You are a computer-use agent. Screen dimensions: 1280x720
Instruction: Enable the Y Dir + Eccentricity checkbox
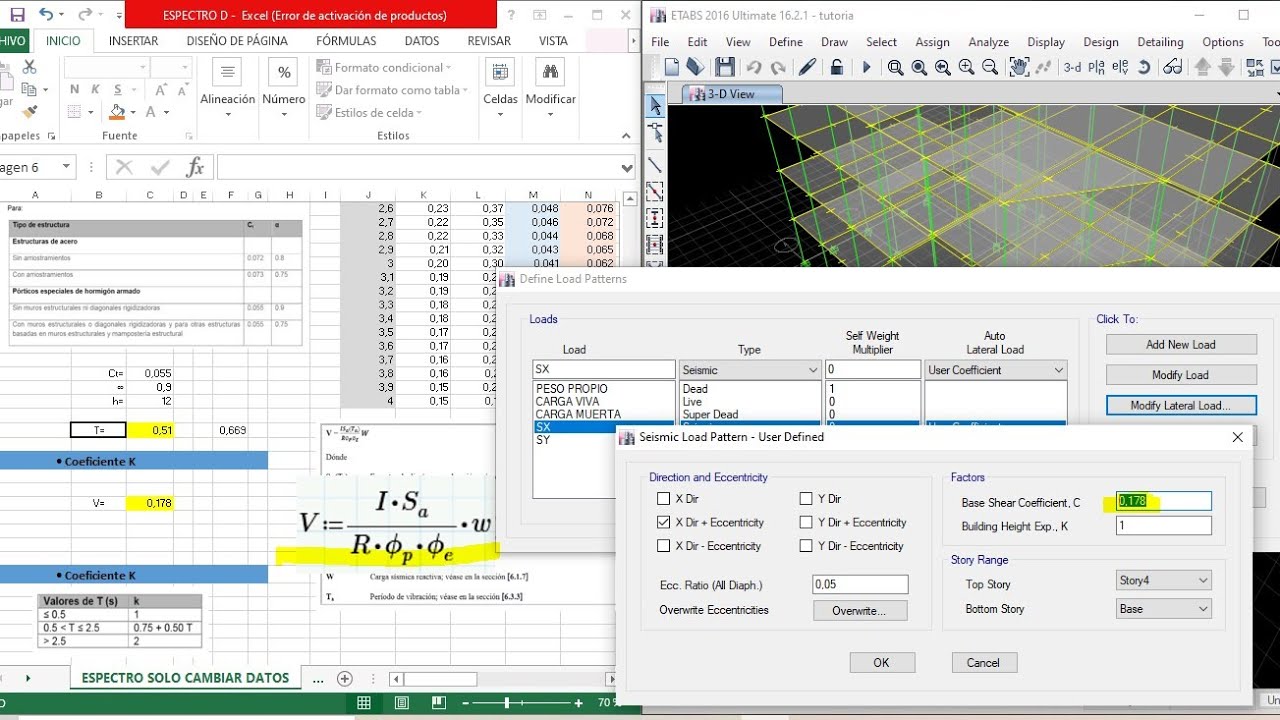coord(806,522)
